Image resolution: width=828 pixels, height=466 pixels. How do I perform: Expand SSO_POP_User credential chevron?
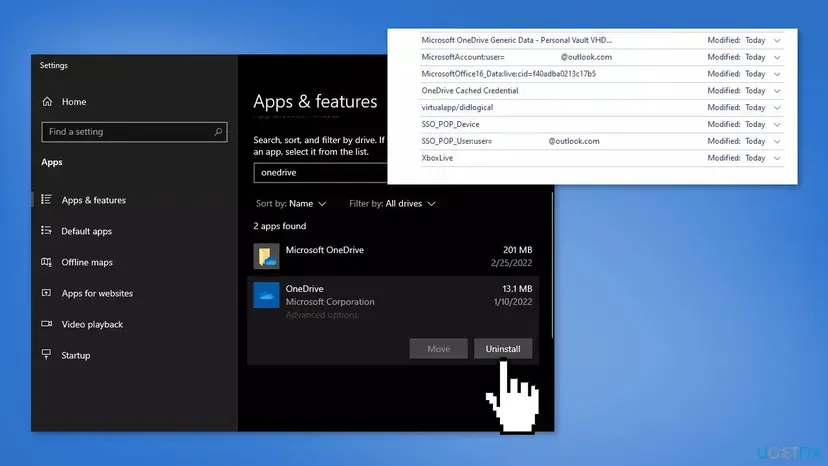pos(777,142)
